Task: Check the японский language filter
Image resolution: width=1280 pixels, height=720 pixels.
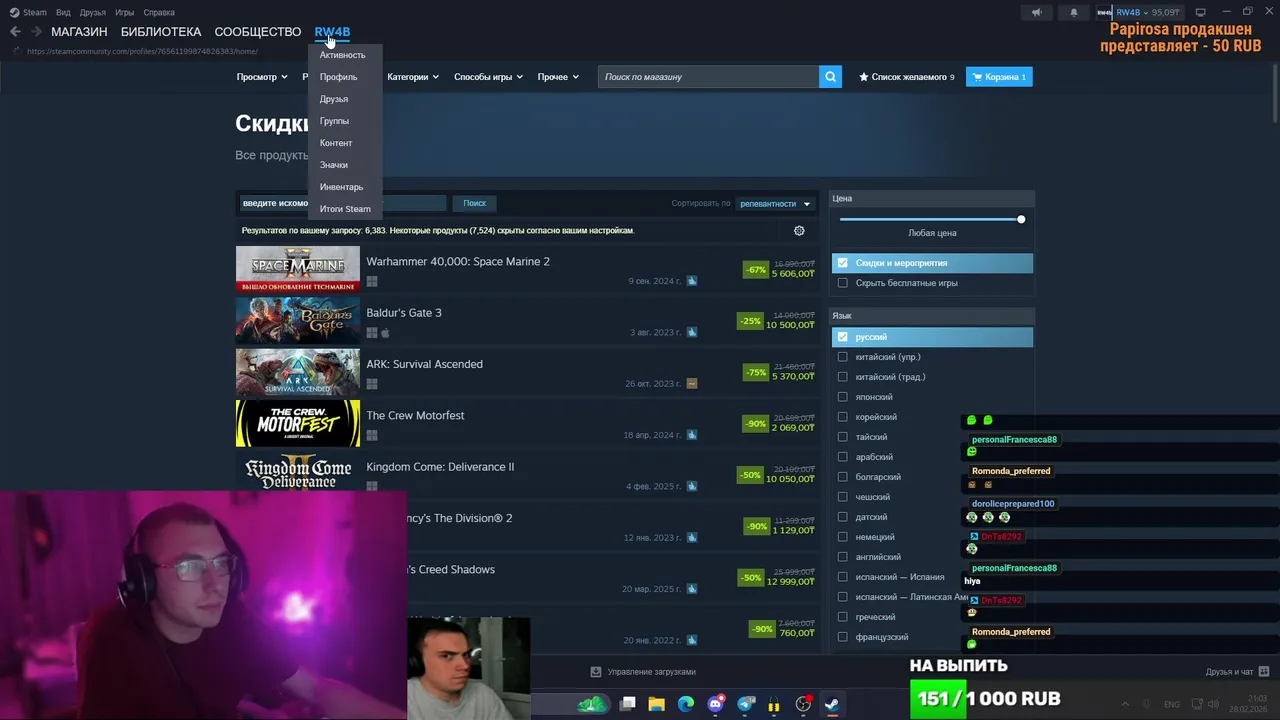Action: (843, 397)
